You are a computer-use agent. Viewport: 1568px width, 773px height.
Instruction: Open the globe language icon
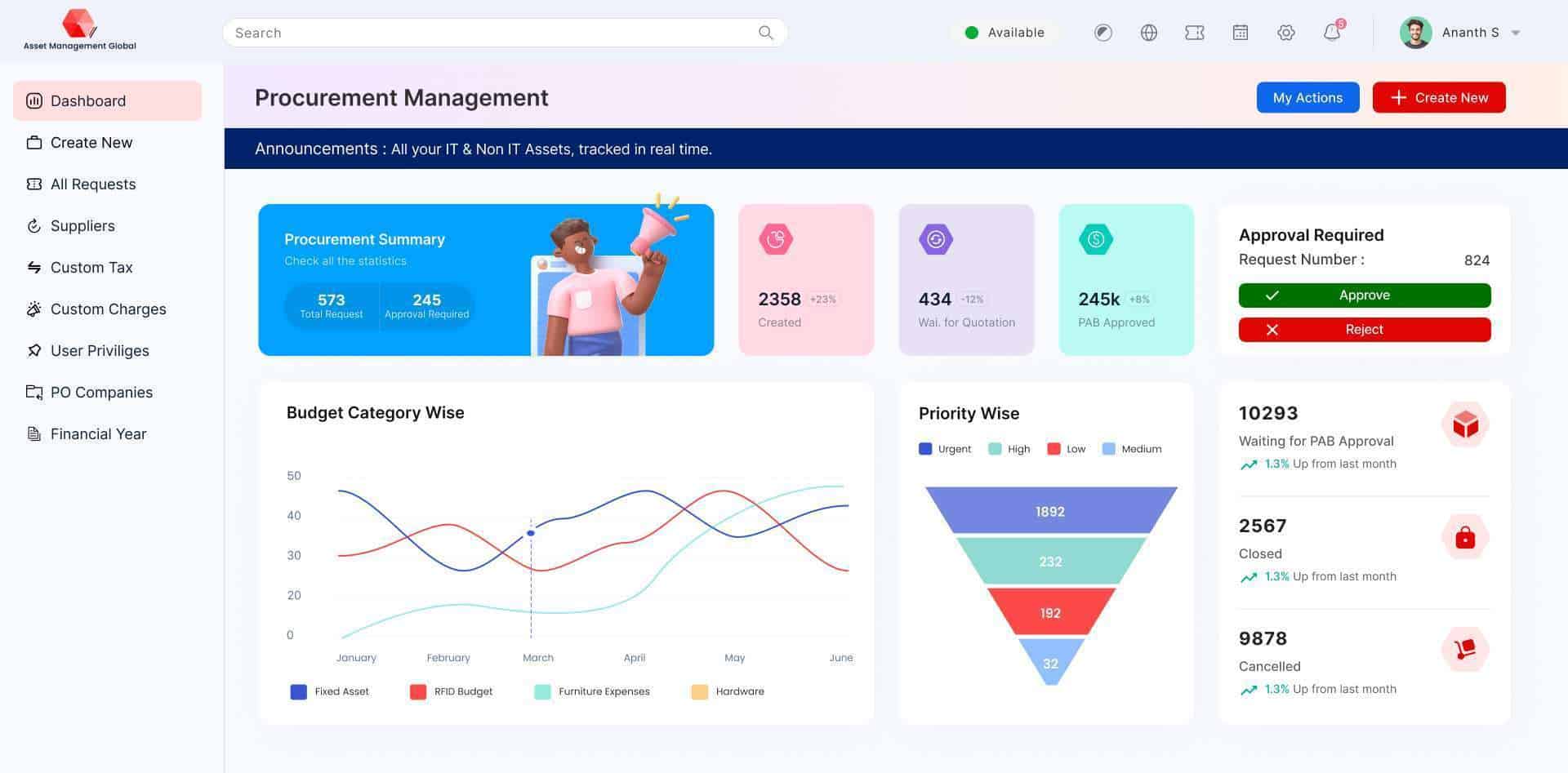coord(1148,33)
